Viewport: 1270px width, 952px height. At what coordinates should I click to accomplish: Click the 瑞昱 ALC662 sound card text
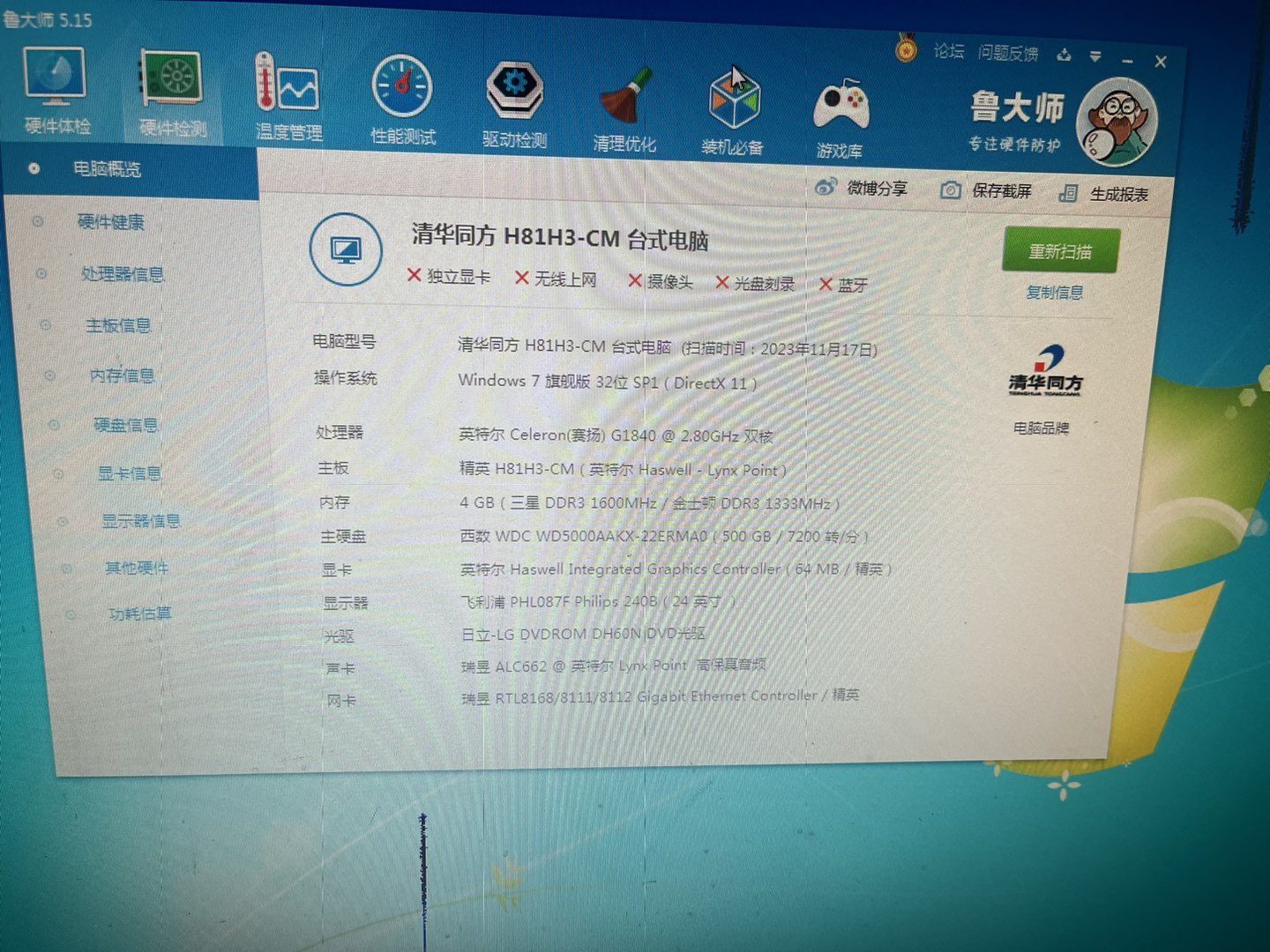click(613, 666)
